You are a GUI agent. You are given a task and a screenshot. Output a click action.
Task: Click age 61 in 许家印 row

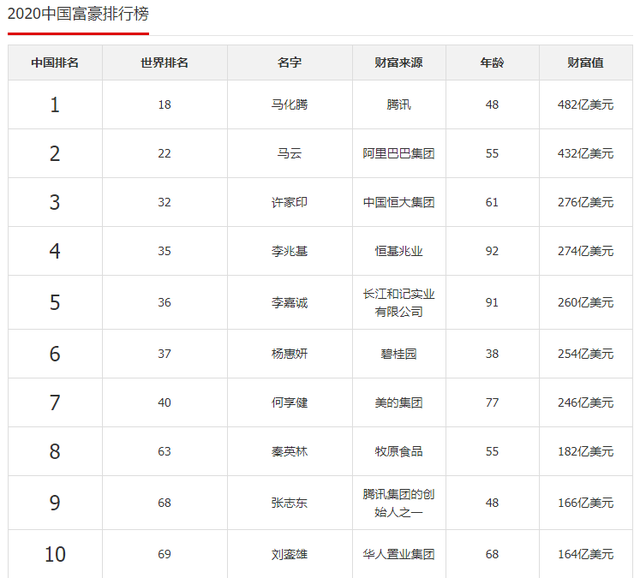pos(492,202)
